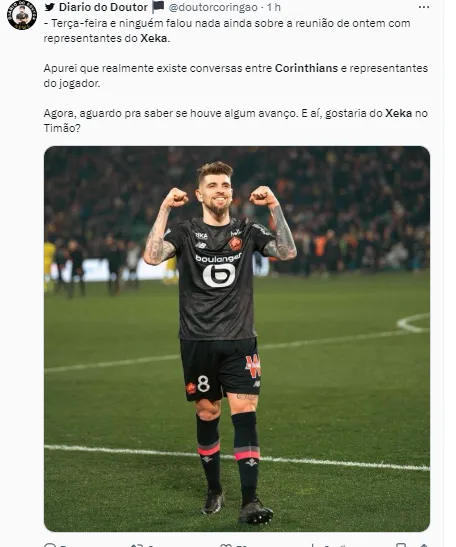
Task: Like the tweet with the heart icon
Action: point(226,545)
